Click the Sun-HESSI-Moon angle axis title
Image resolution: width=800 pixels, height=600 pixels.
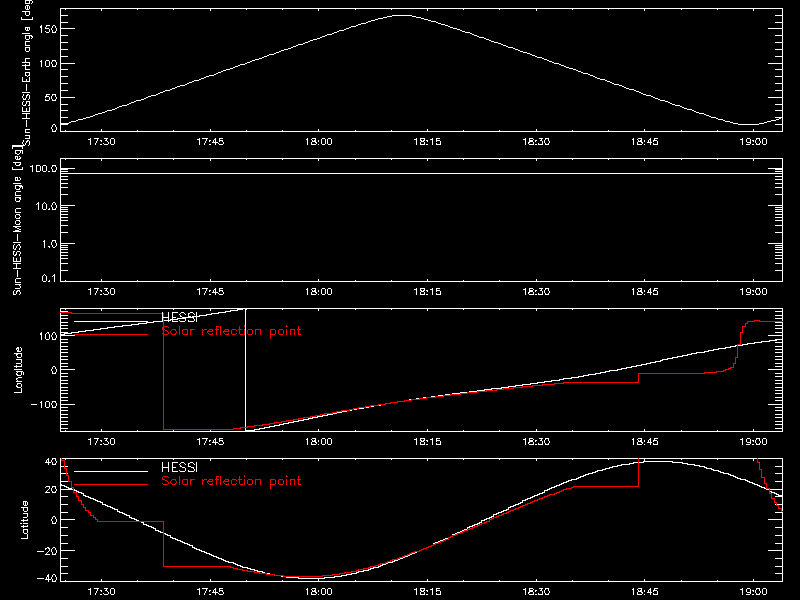coord(17,220)
